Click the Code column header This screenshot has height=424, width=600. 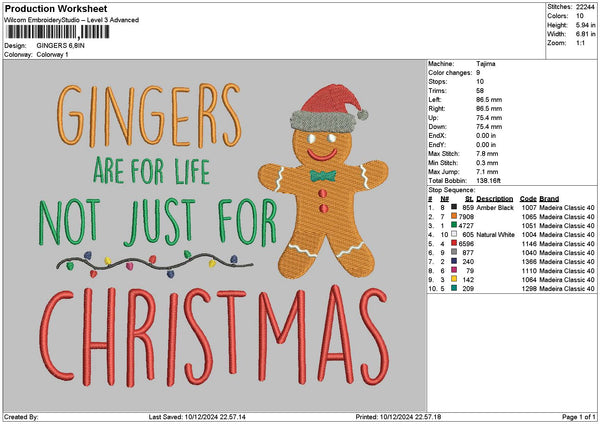pos(528,198)
